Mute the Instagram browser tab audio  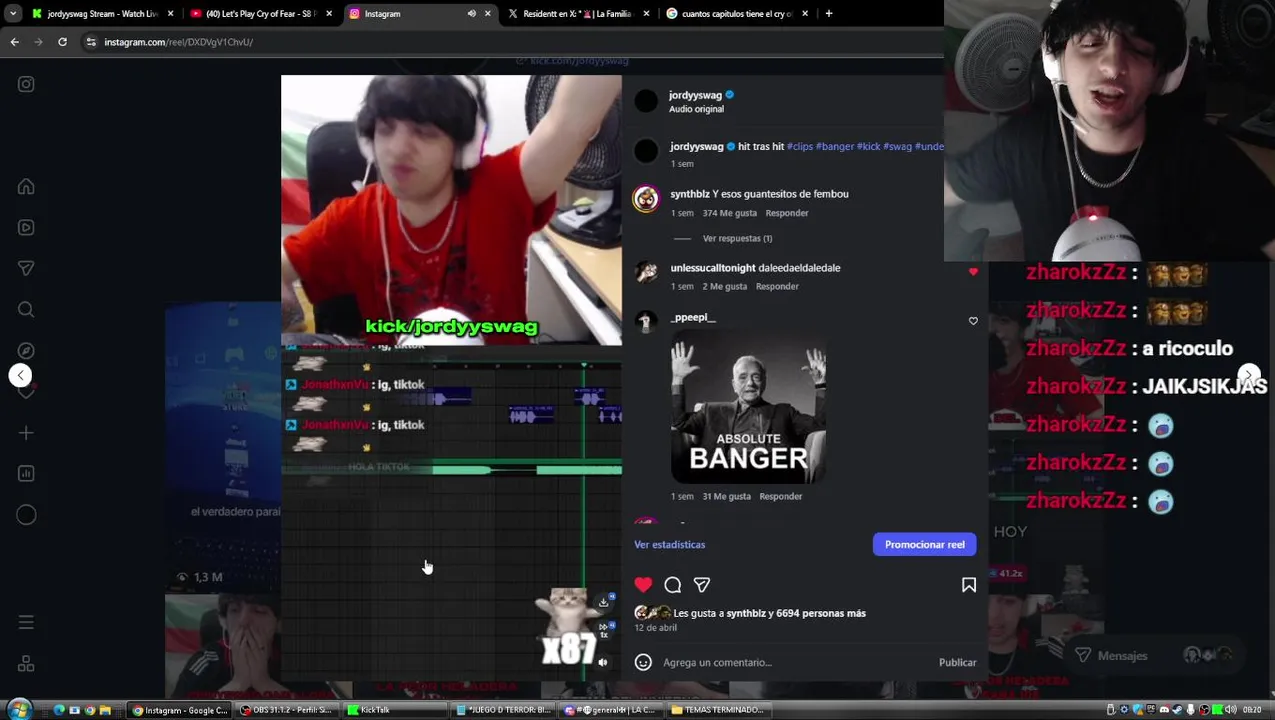pyautogui.click(x=471, y=14)
